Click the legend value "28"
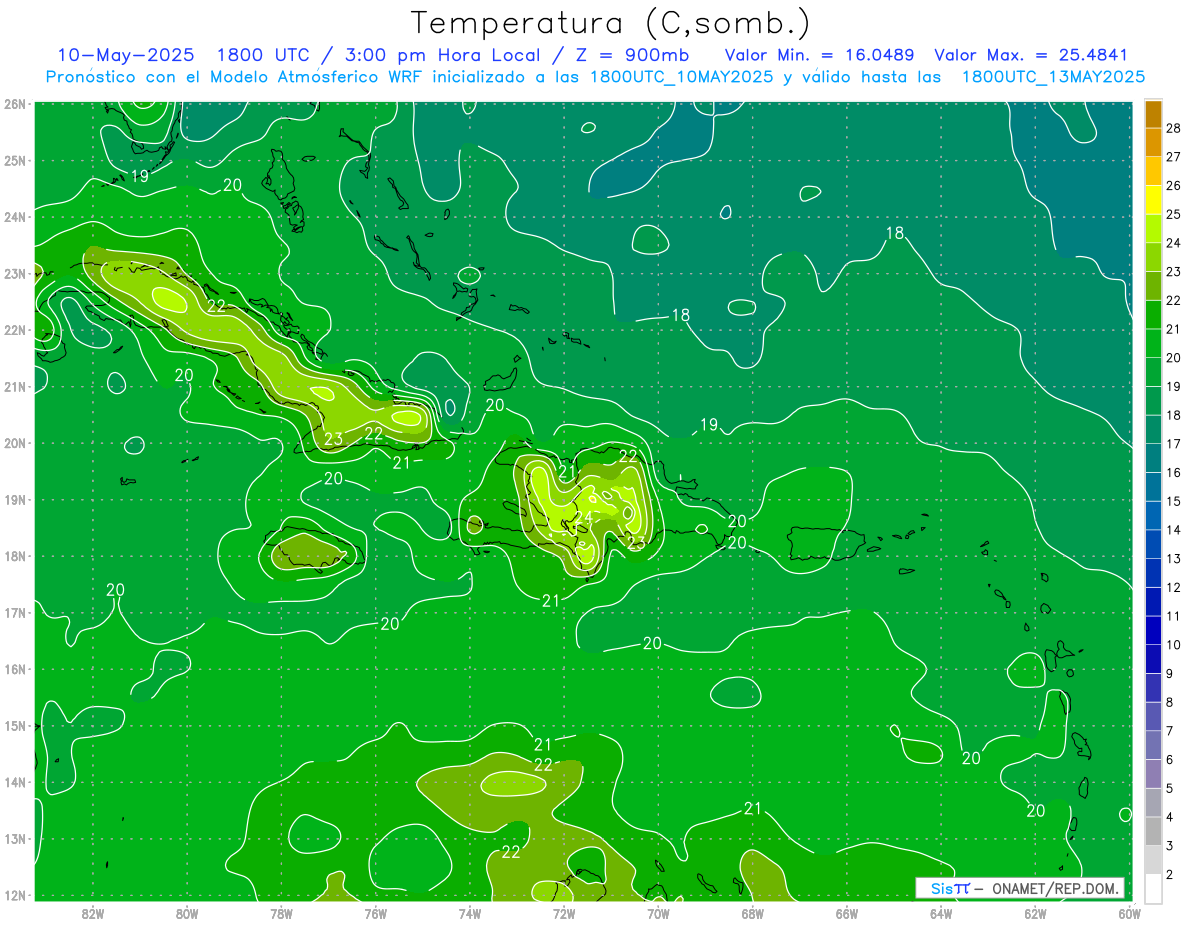Image resolution: width=1200 pixels, height=927 pixels. [x=1174, y=127]
